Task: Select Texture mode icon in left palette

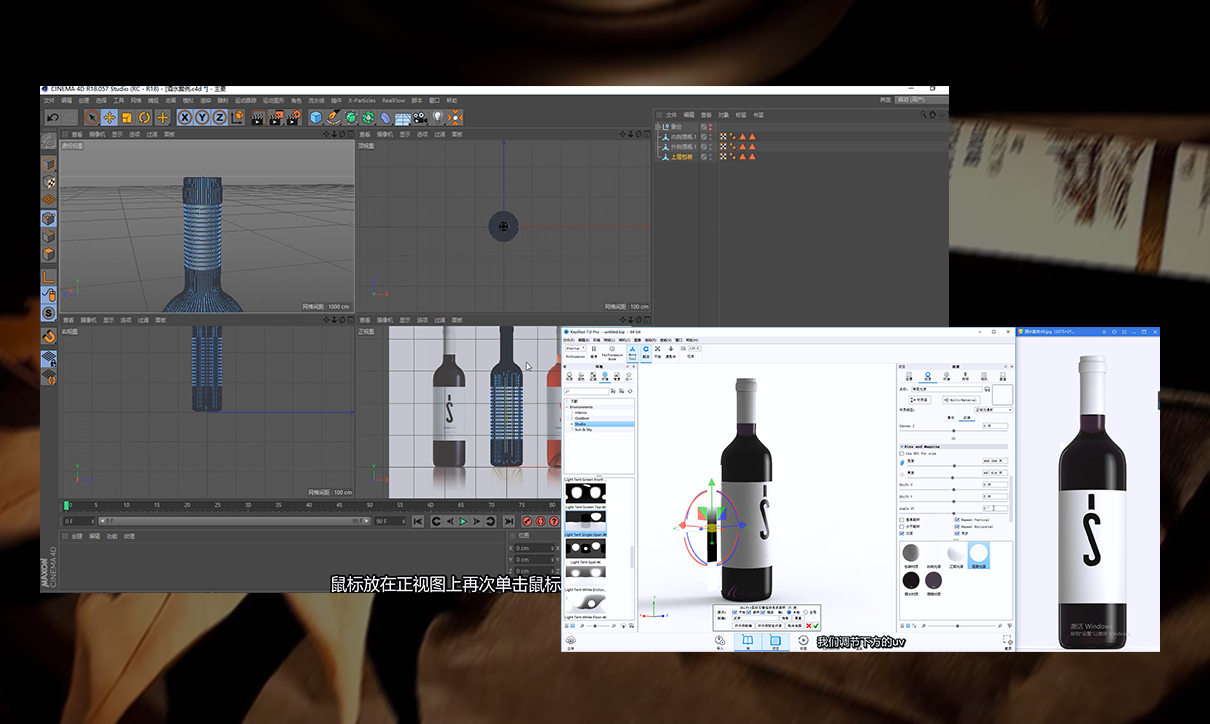Action: [x=48, y=181]
